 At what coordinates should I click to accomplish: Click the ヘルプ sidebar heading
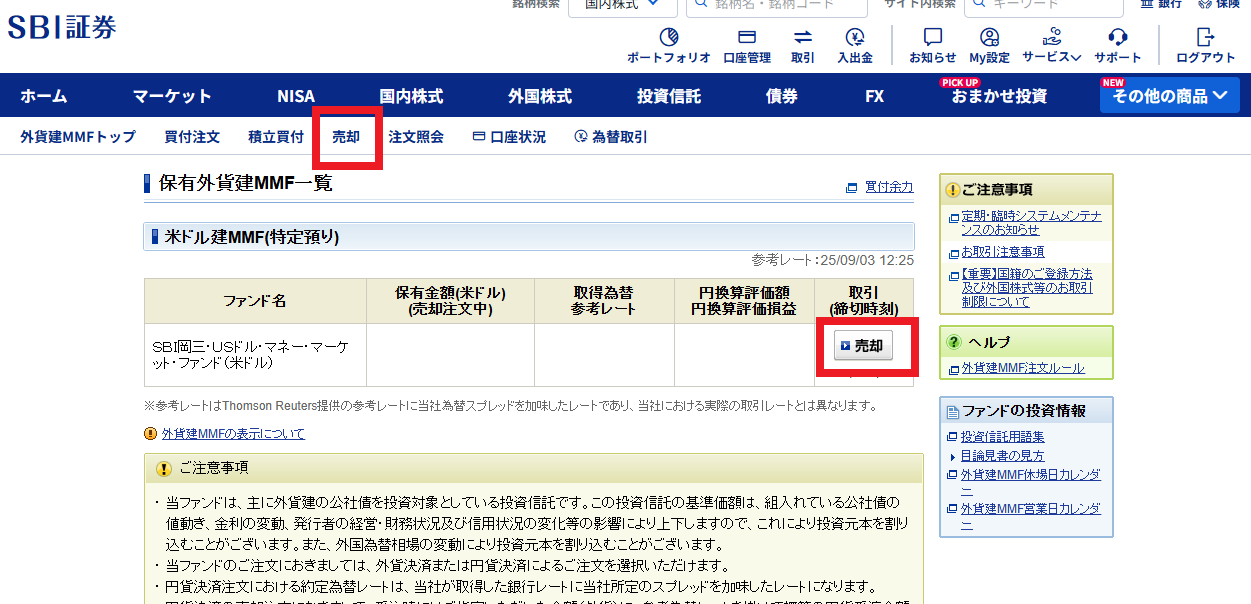[x=990, y=342]
